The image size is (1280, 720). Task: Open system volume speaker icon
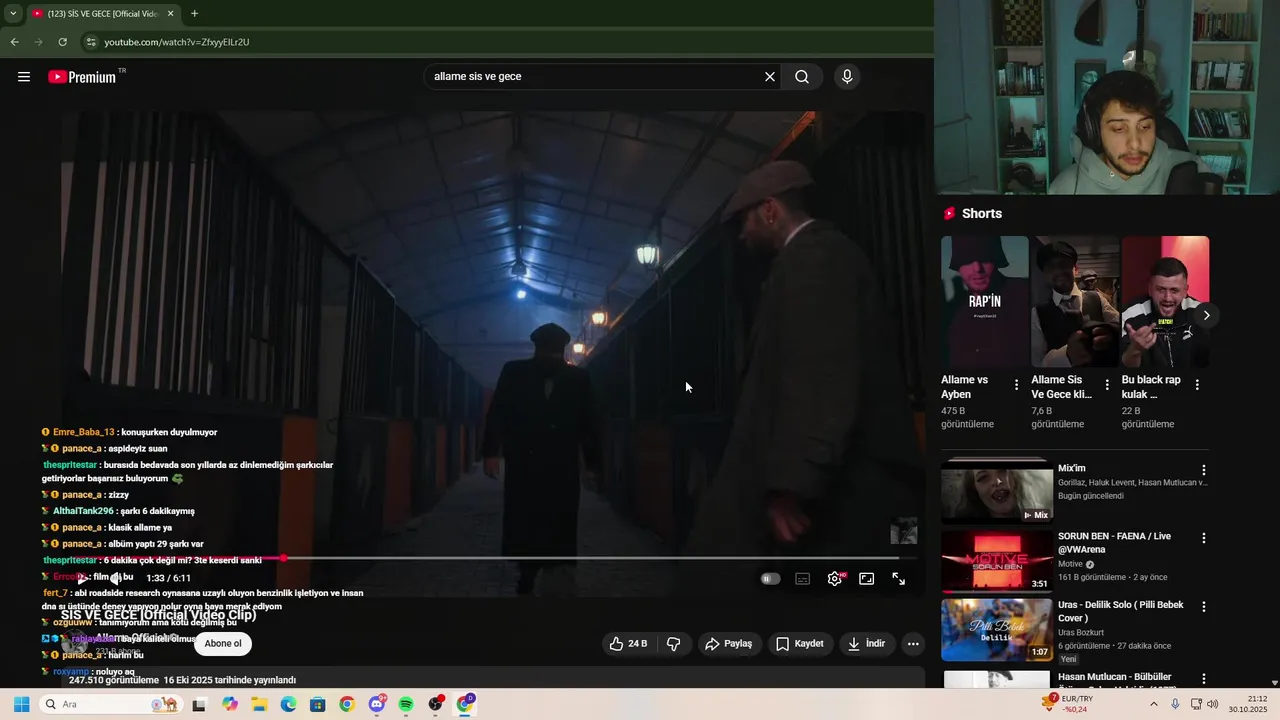pos(1212,704)
